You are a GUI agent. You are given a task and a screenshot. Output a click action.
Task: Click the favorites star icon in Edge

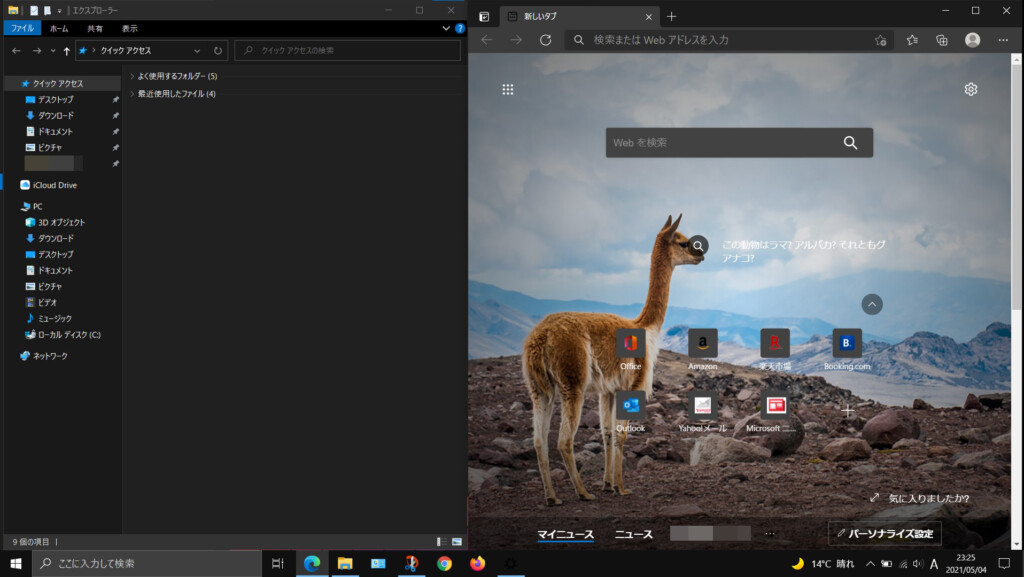[912, 41]
